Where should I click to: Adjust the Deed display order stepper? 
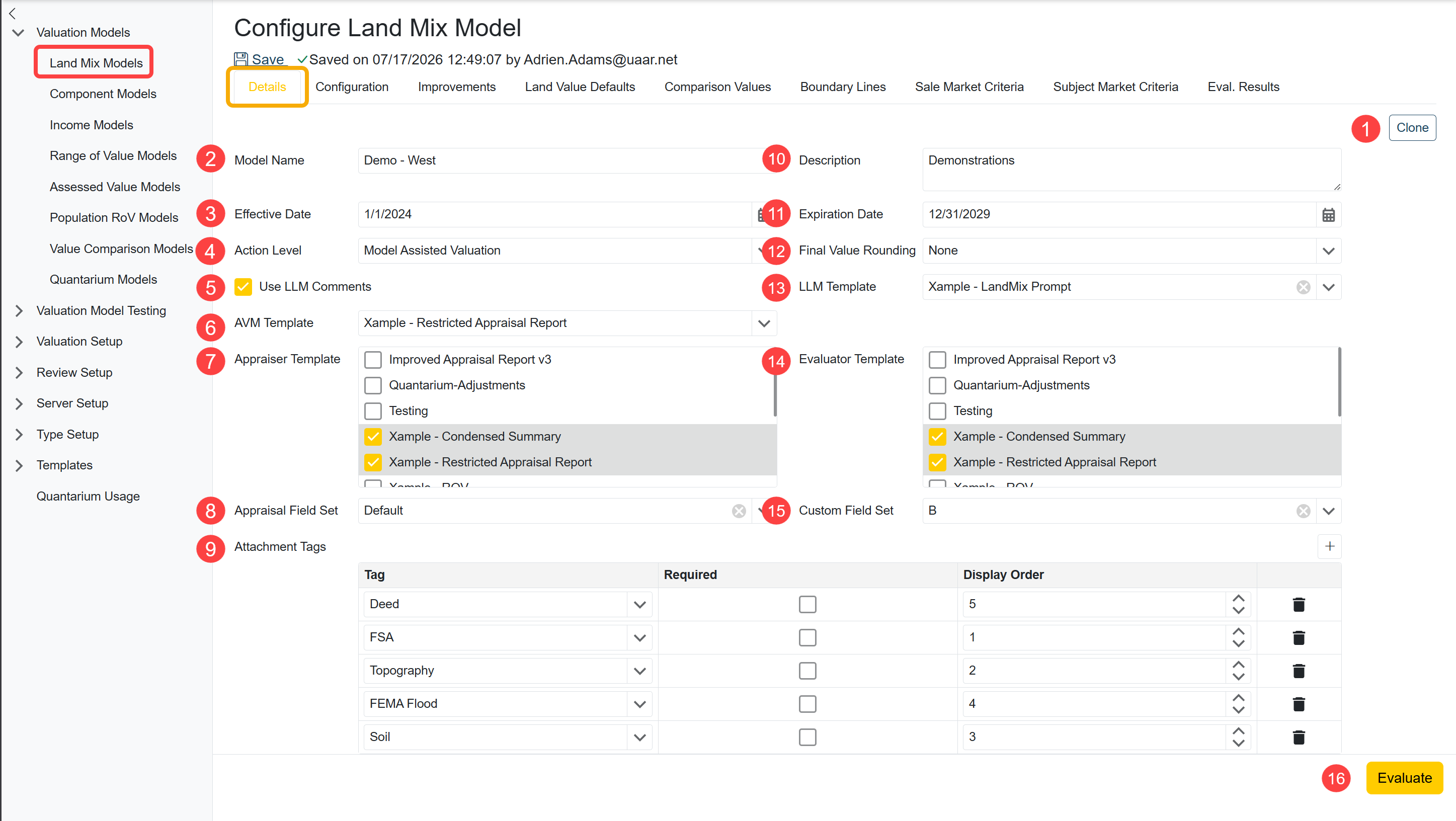[1238, 605]
